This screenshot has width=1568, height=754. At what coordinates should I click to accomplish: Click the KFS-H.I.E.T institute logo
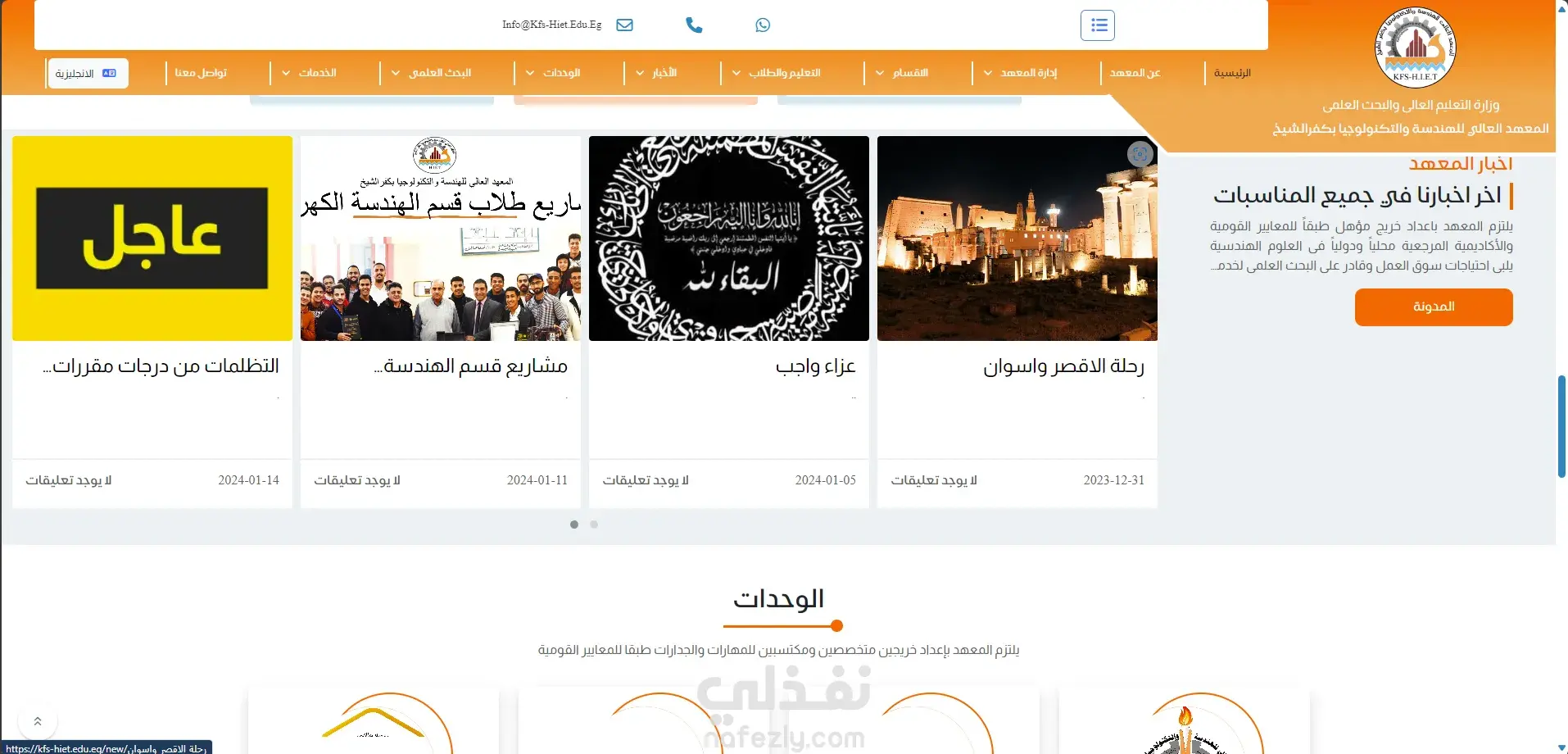tap(1415, 47)
